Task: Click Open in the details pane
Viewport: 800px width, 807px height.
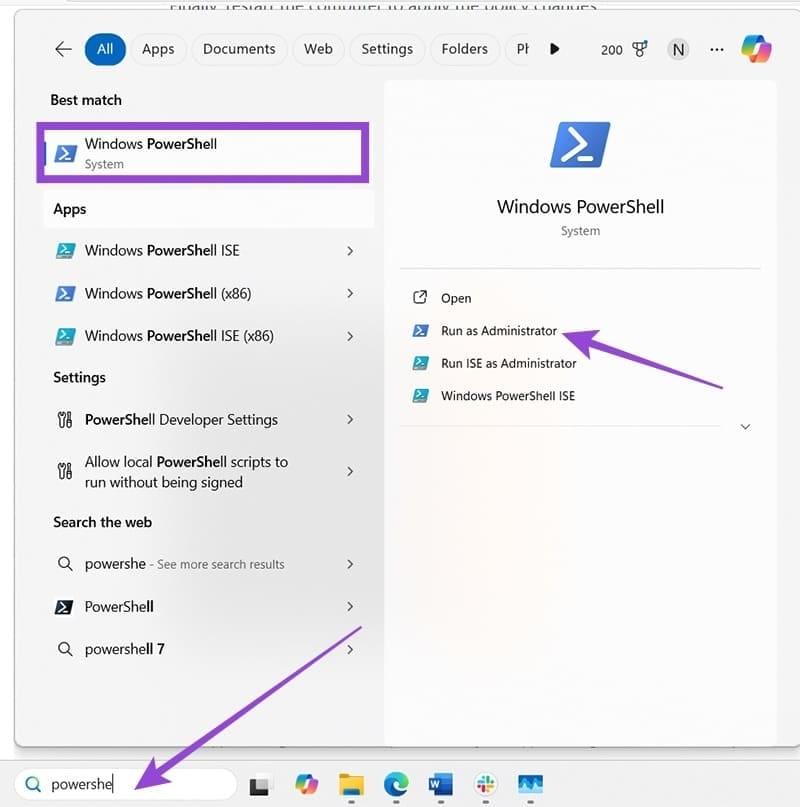Action: point(456,299)
